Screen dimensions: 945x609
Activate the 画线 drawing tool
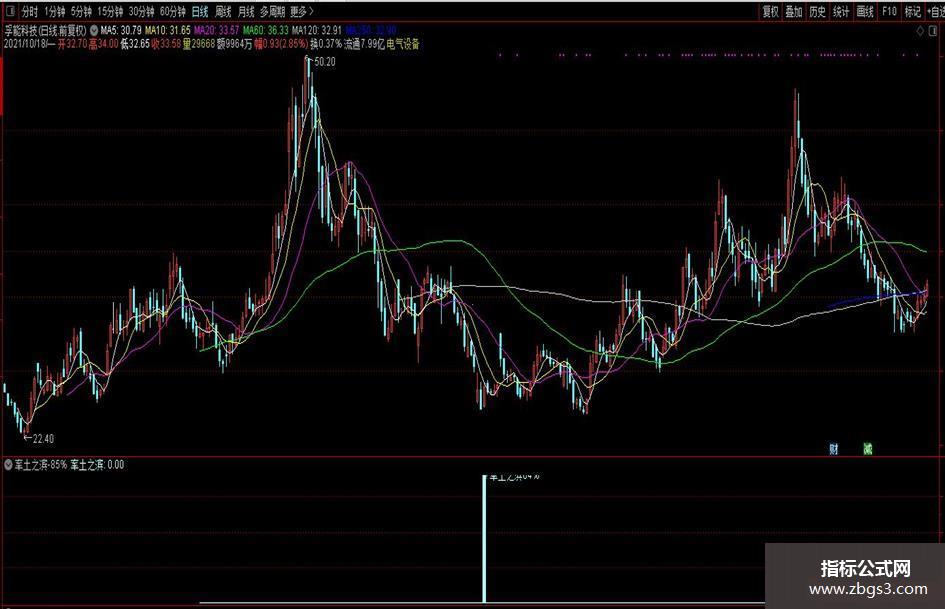click(x=865, y=11)
